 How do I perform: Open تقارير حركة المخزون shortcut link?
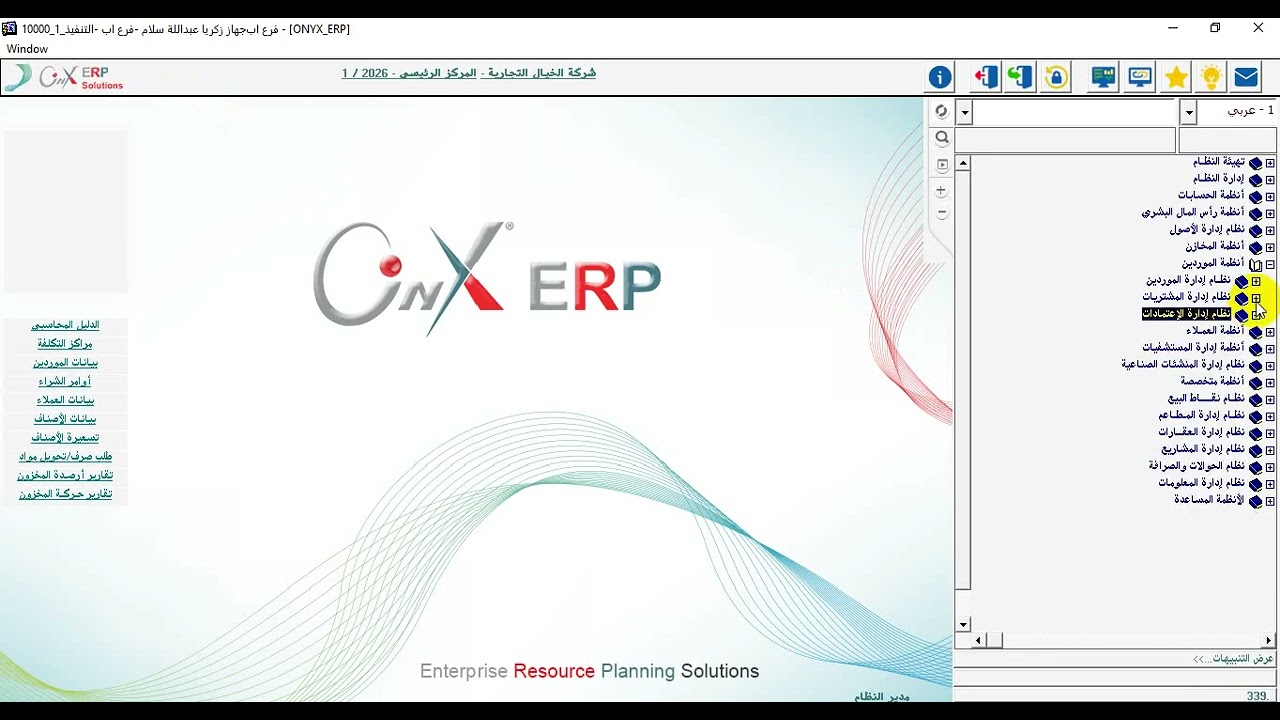click(65, 494)
